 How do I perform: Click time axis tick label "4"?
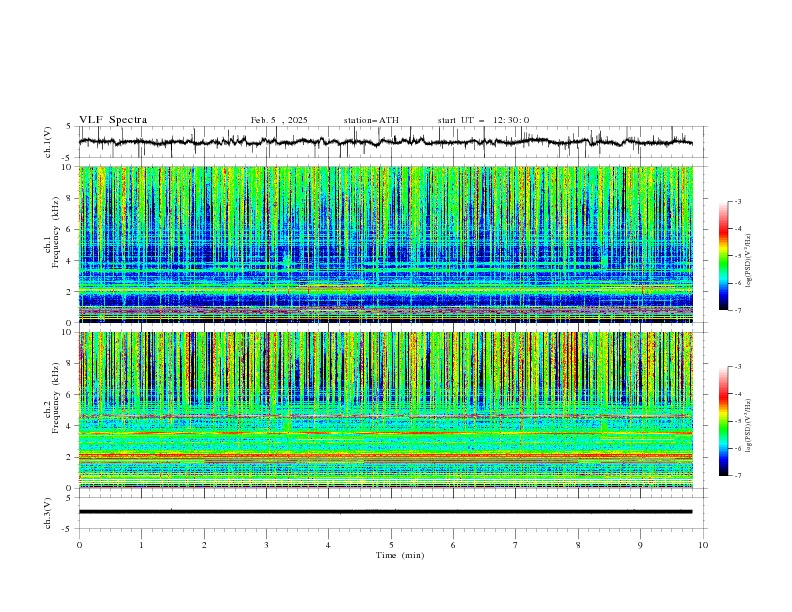329,545
